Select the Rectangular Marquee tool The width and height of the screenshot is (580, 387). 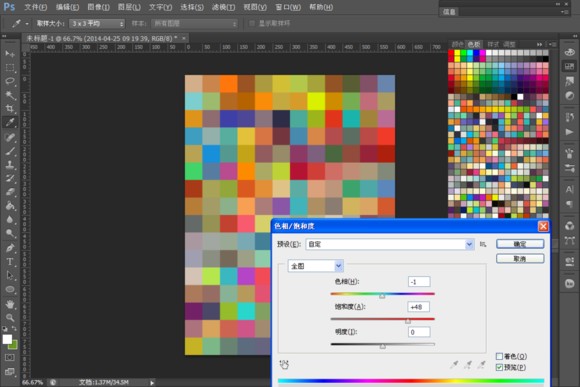(10, 68)
